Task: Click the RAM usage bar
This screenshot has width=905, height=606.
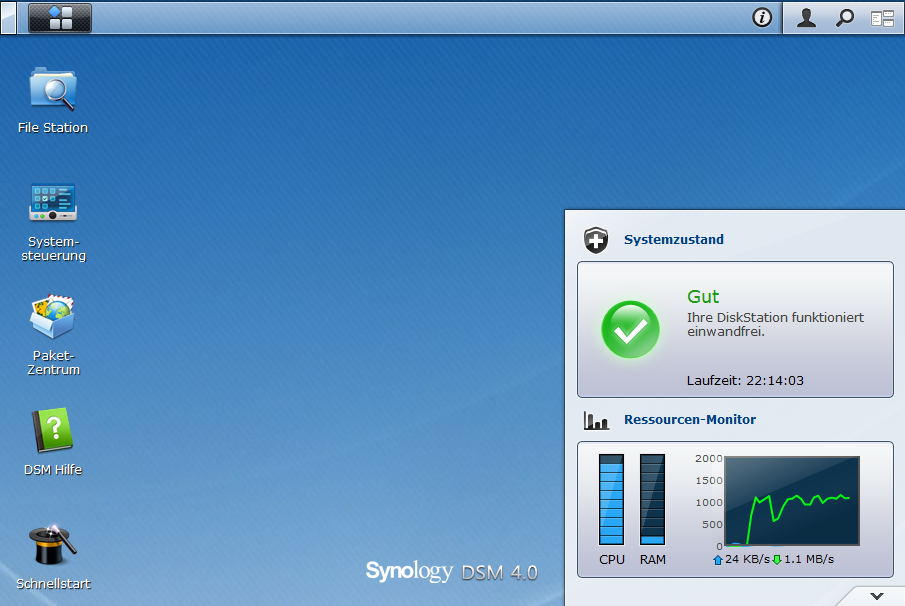Action: 652,499
